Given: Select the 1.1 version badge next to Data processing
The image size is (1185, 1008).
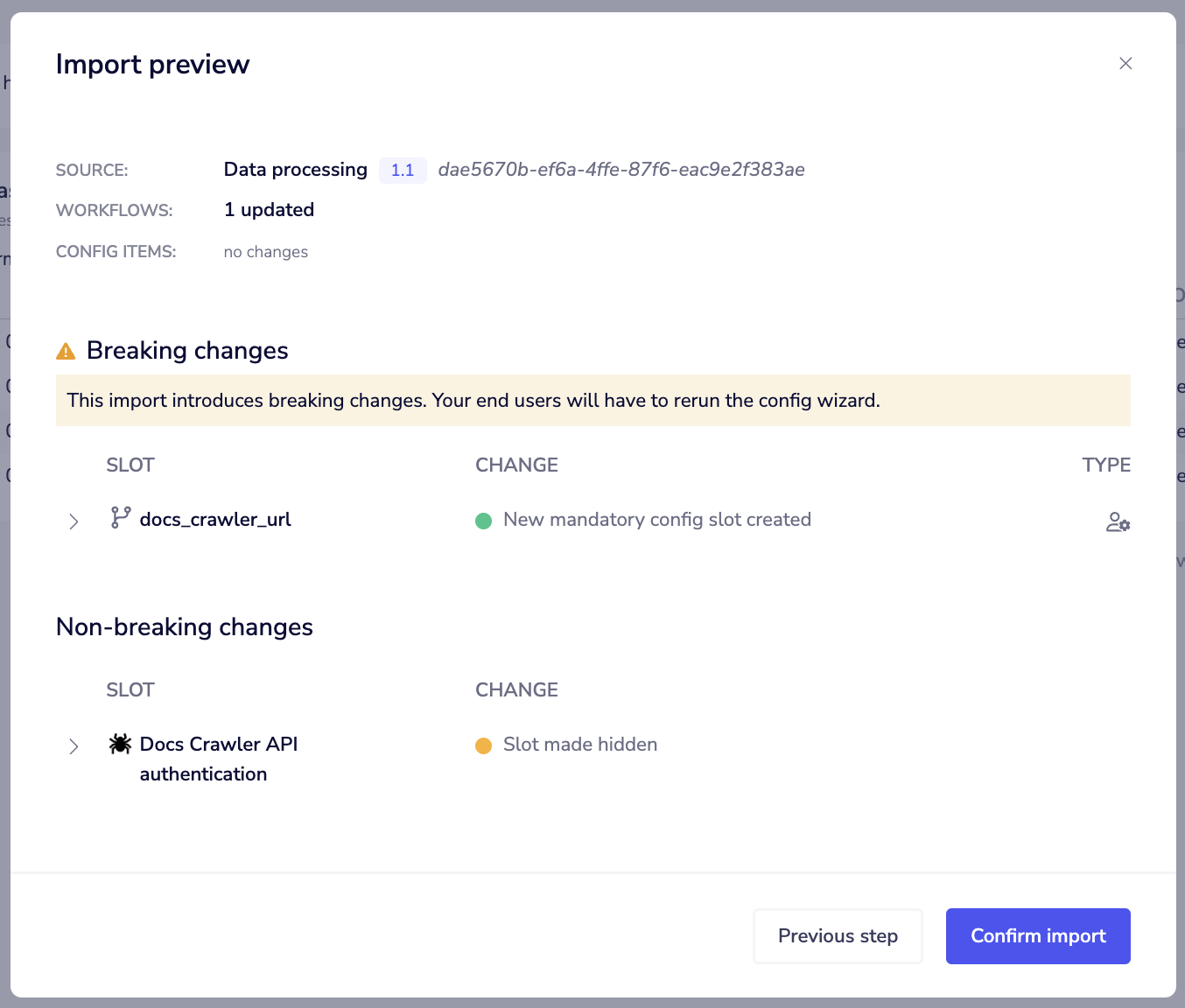Looking at the screenshot, I should 403,170.
